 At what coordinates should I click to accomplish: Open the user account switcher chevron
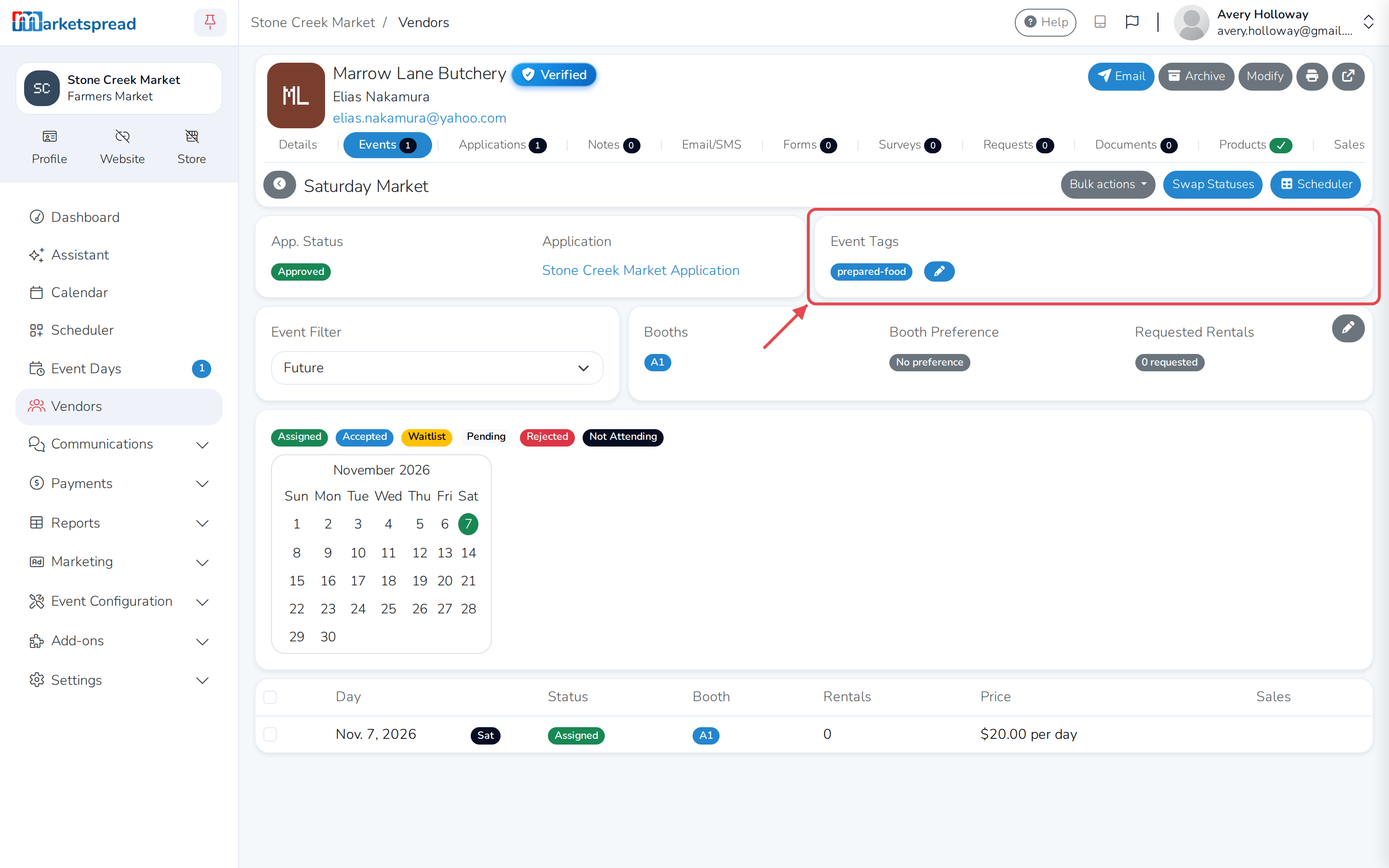(x=1368, y=22)
